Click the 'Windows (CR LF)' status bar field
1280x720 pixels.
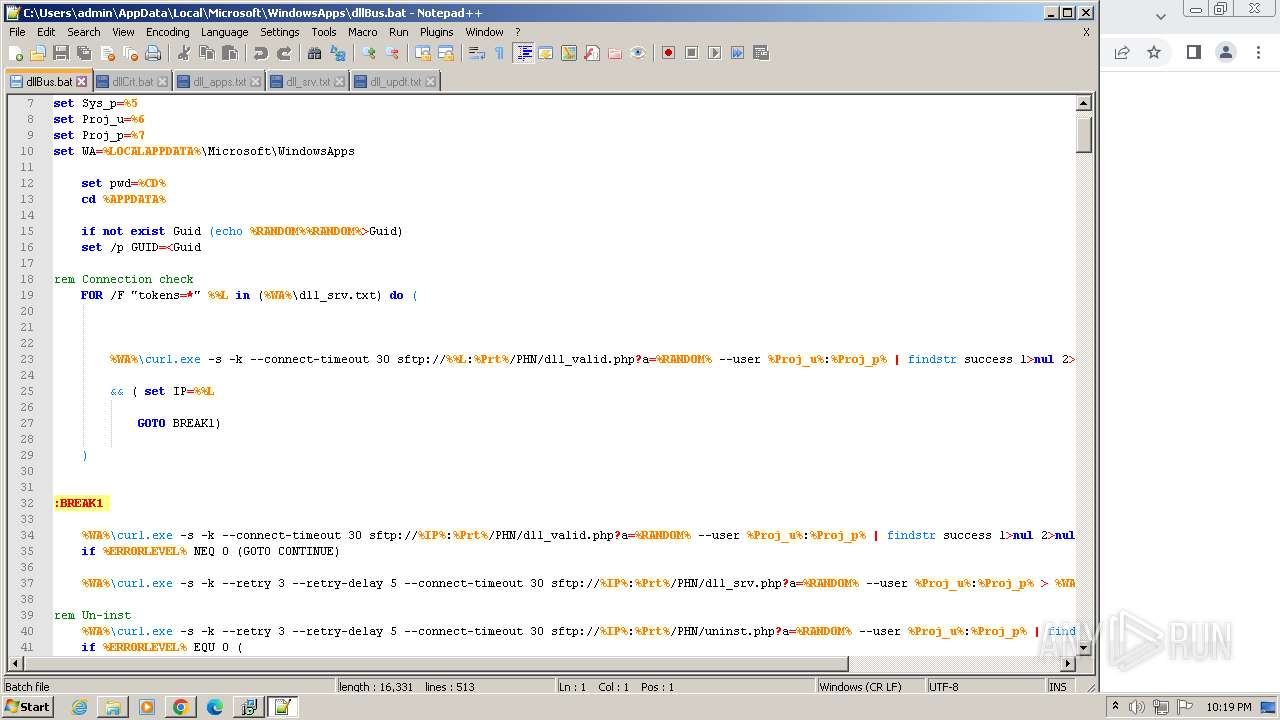pyautogui.click(x=870, y=687)
